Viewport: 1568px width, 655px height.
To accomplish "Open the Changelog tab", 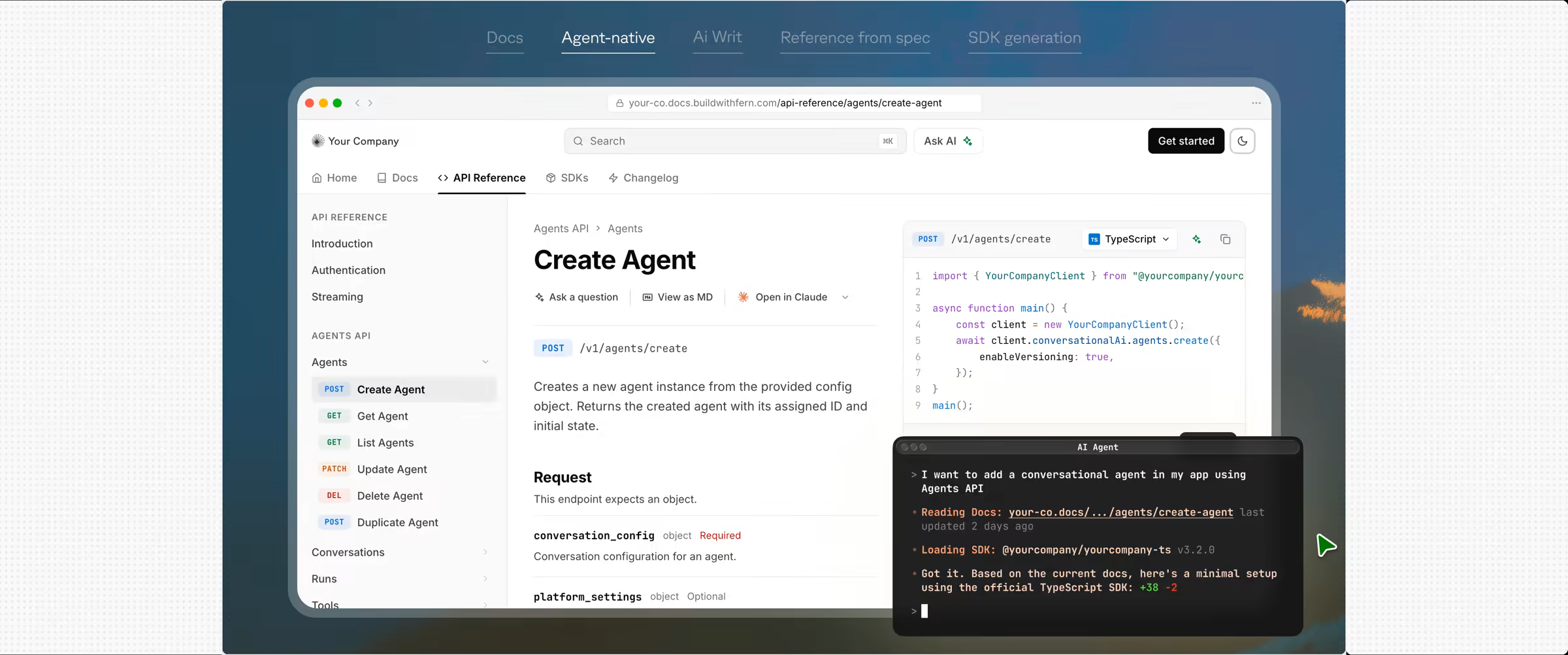I will (644, 178).
